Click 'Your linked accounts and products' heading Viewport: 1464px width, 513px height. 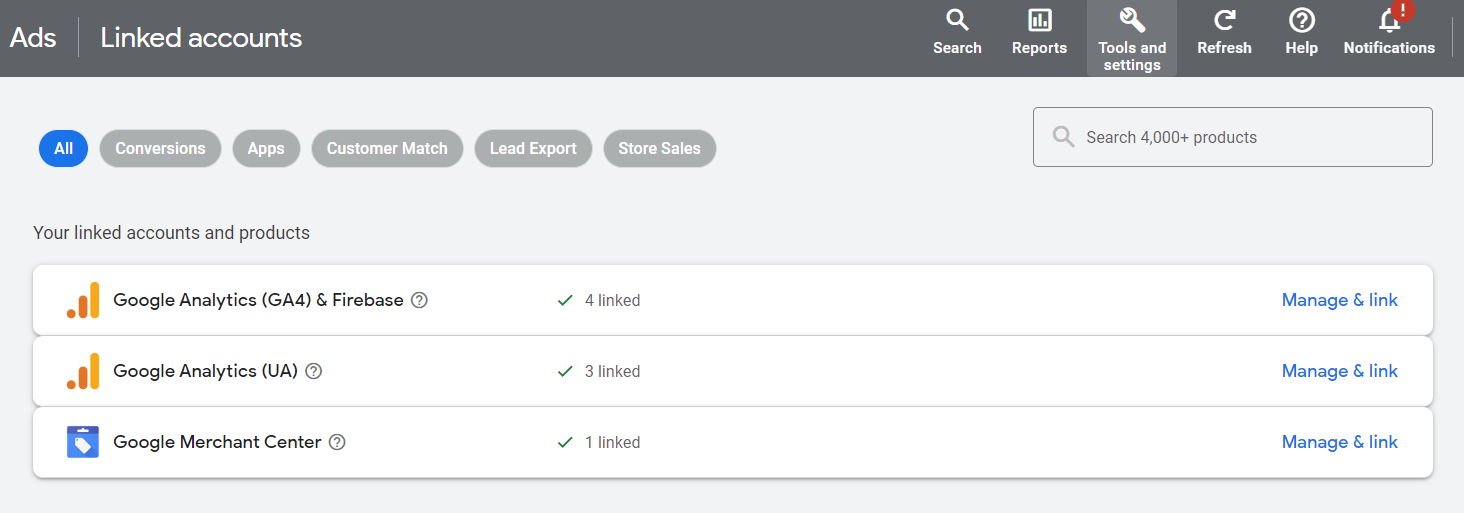[x=171, y=233]
